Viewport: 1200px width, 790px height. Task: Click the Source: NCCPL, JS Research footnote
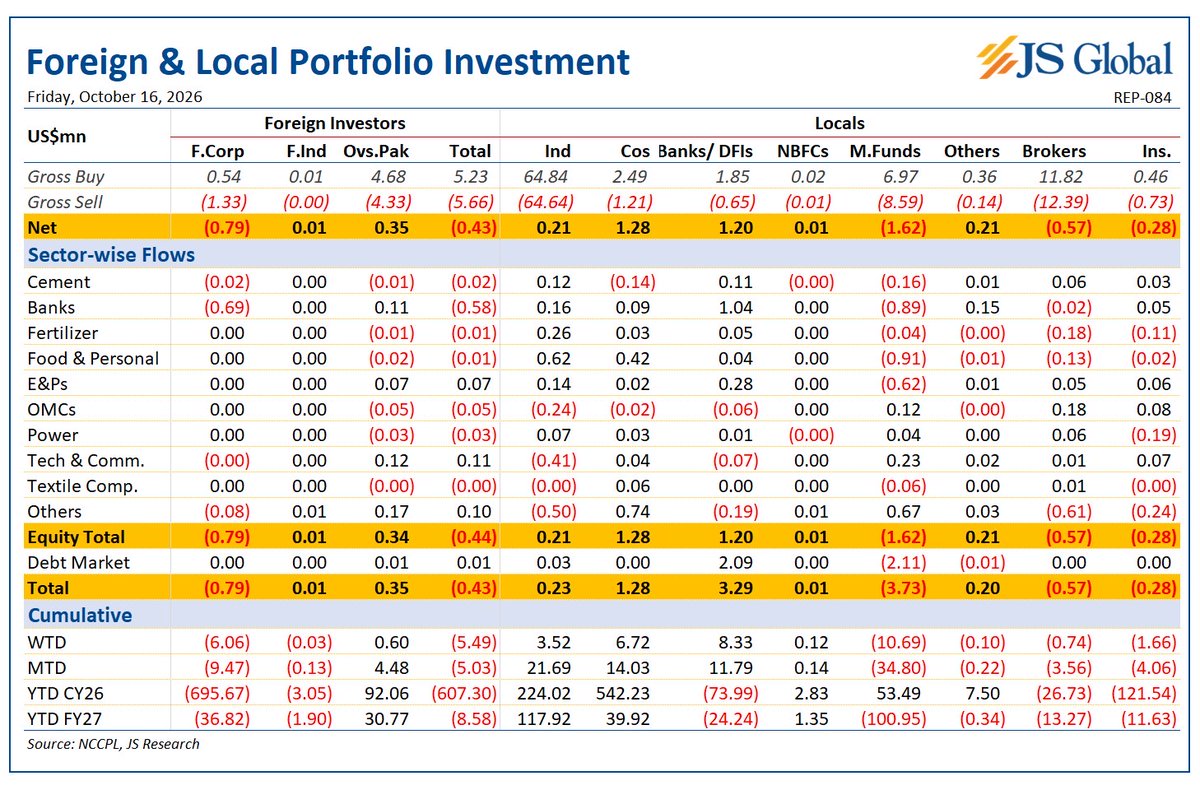click(113, 744)
